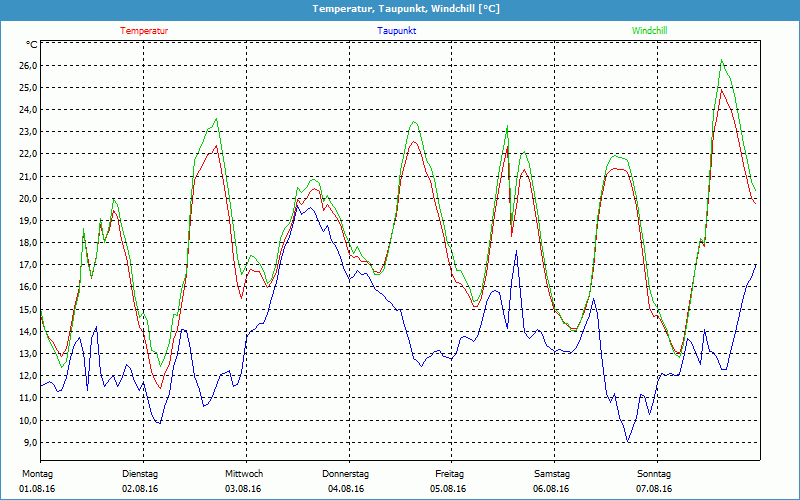Click the 26,0 y-axis value
This screenshot has height=500, width=800.
(28, 65)
